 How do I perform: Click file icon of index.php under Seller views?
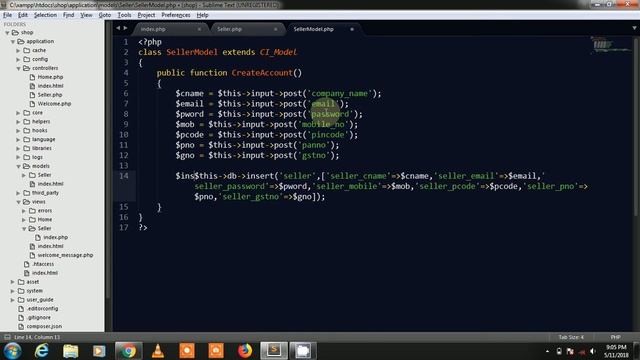point(38,238)
